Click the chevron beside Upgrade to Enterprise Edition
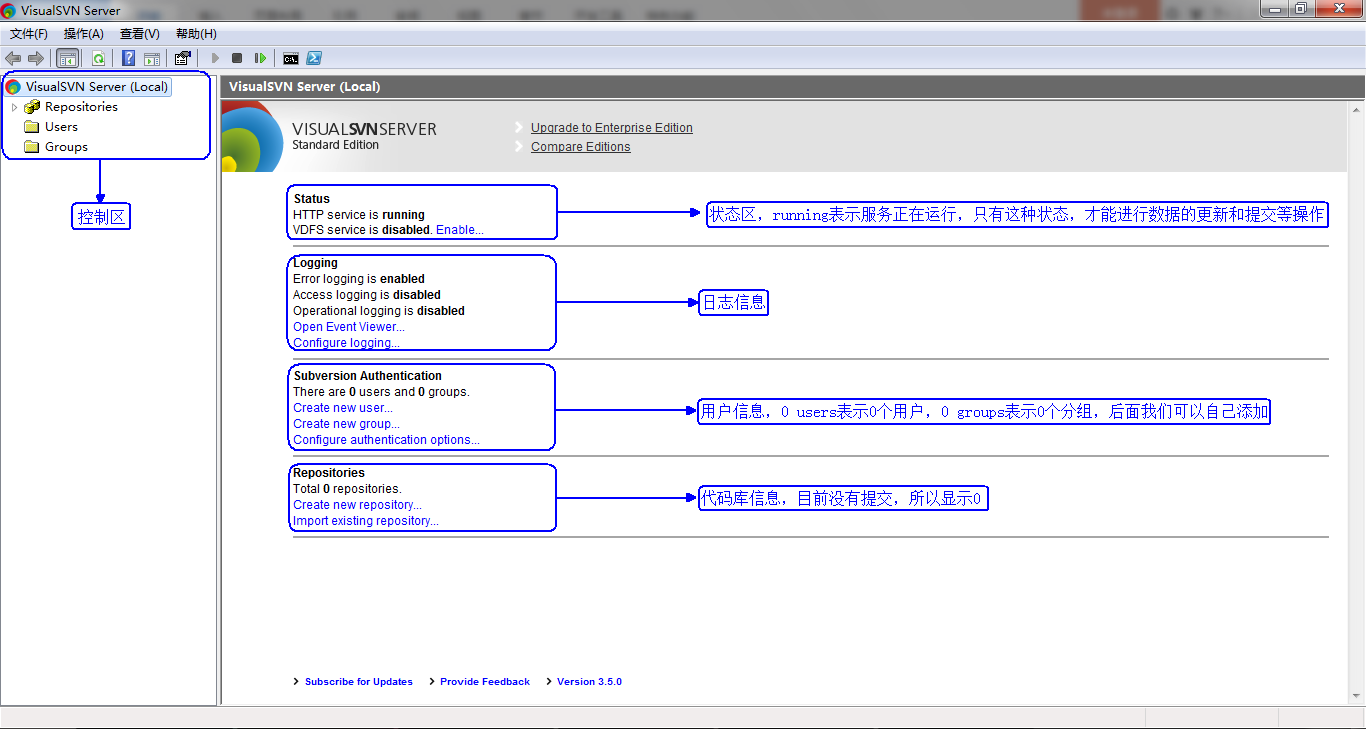 click(519, 128)
